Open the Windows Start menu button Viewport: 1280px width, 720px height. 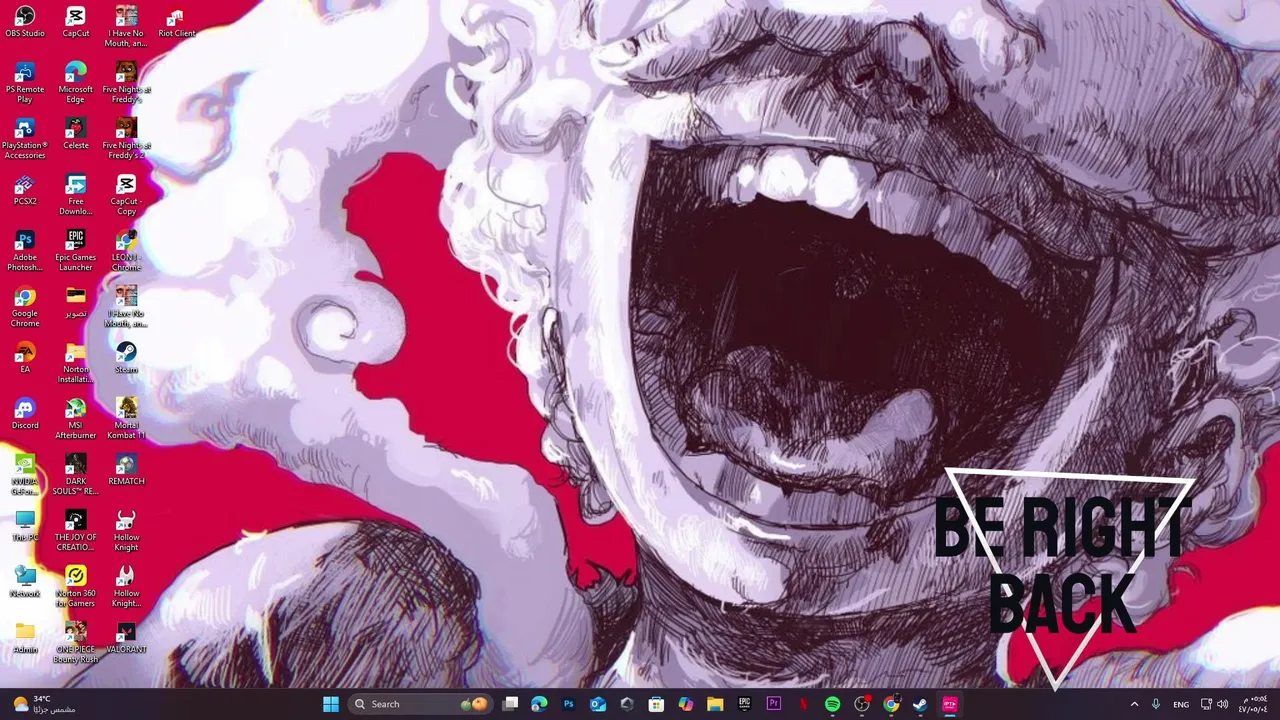click(x=331, y=704)
